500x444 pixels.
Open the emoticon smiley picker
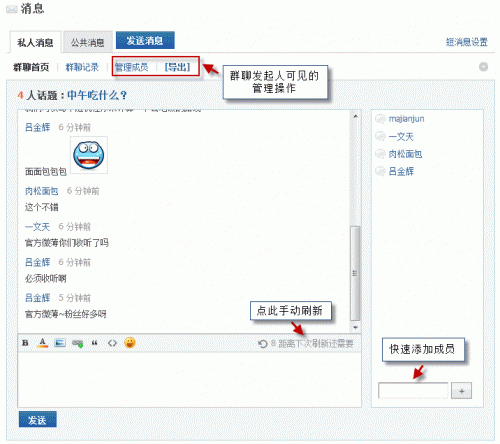coord(130,343)
